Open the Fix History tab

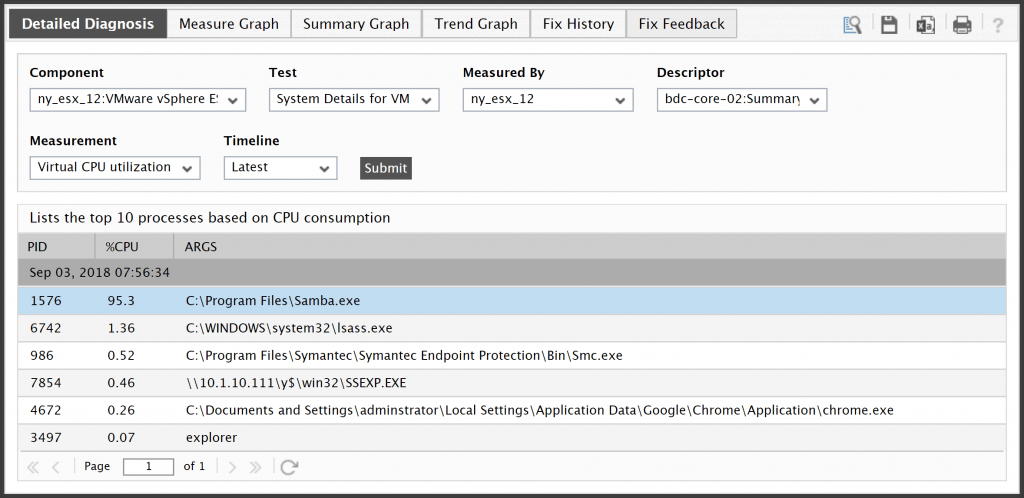578,24
